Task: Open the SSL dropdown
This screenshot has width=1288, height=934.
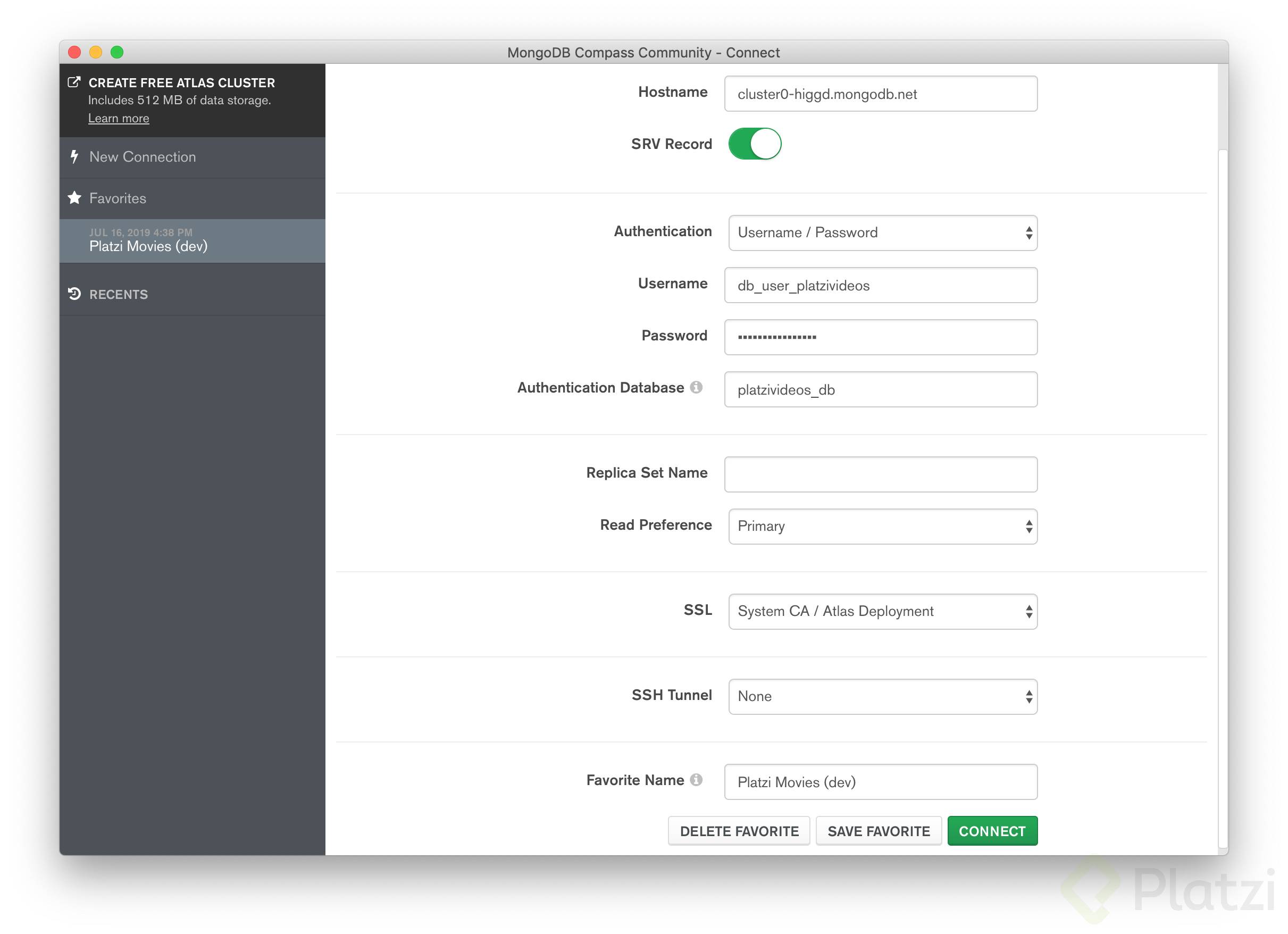Action: (x=883, y=611)
